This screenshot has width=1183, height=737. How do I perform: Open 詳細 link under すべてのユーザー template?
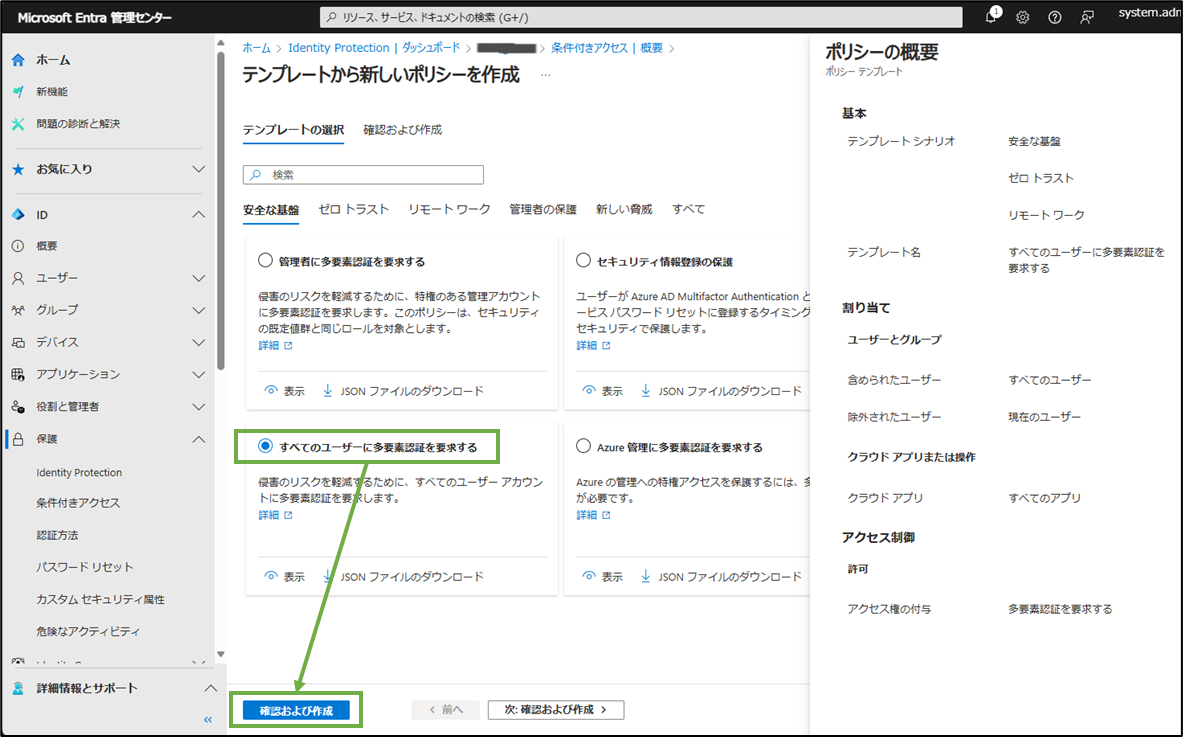[x=275, y=515]
